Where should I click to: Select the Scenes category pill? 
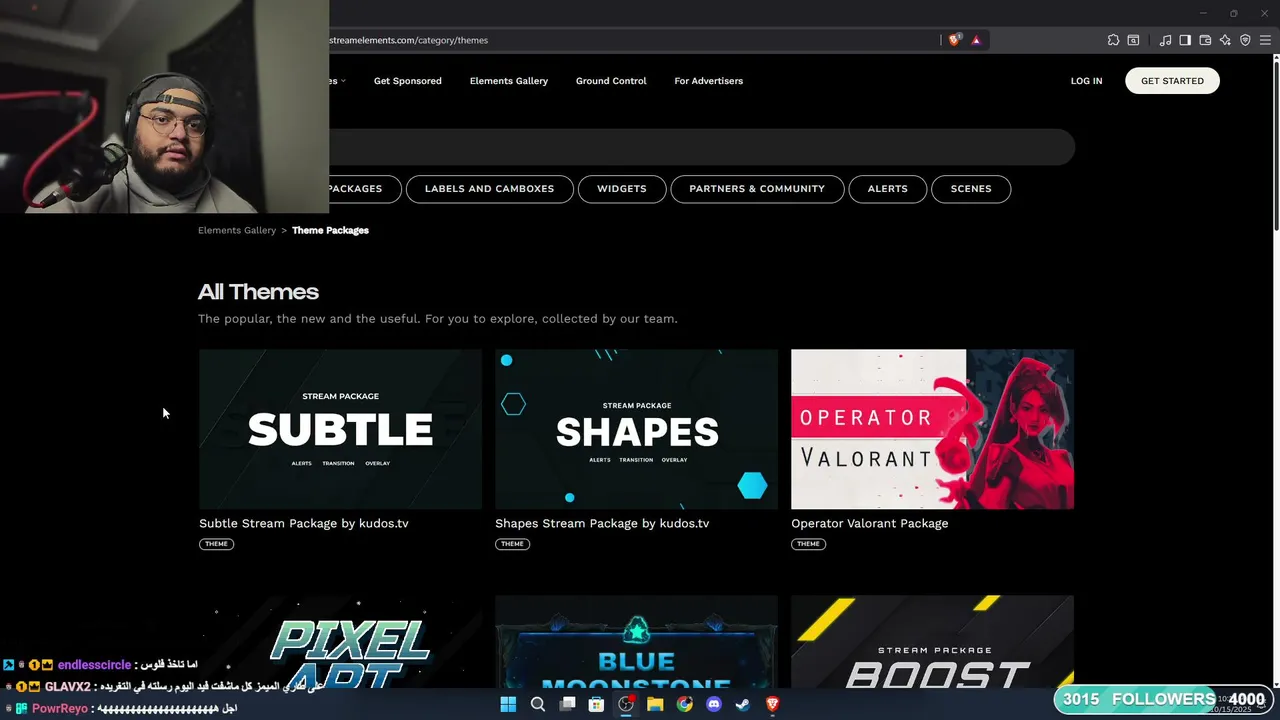(971, 189)
